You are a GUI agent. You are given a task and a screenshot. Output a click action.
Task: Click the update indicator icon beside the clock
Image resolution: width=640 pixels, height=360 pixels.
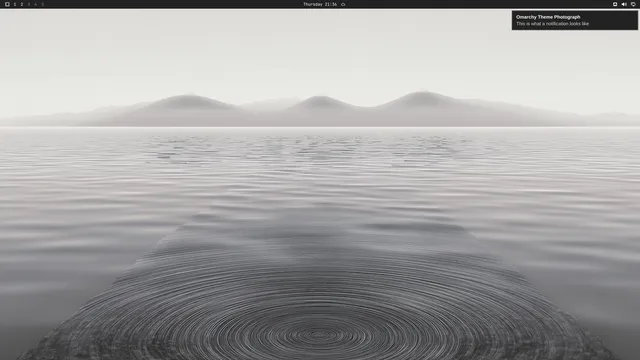343,4
